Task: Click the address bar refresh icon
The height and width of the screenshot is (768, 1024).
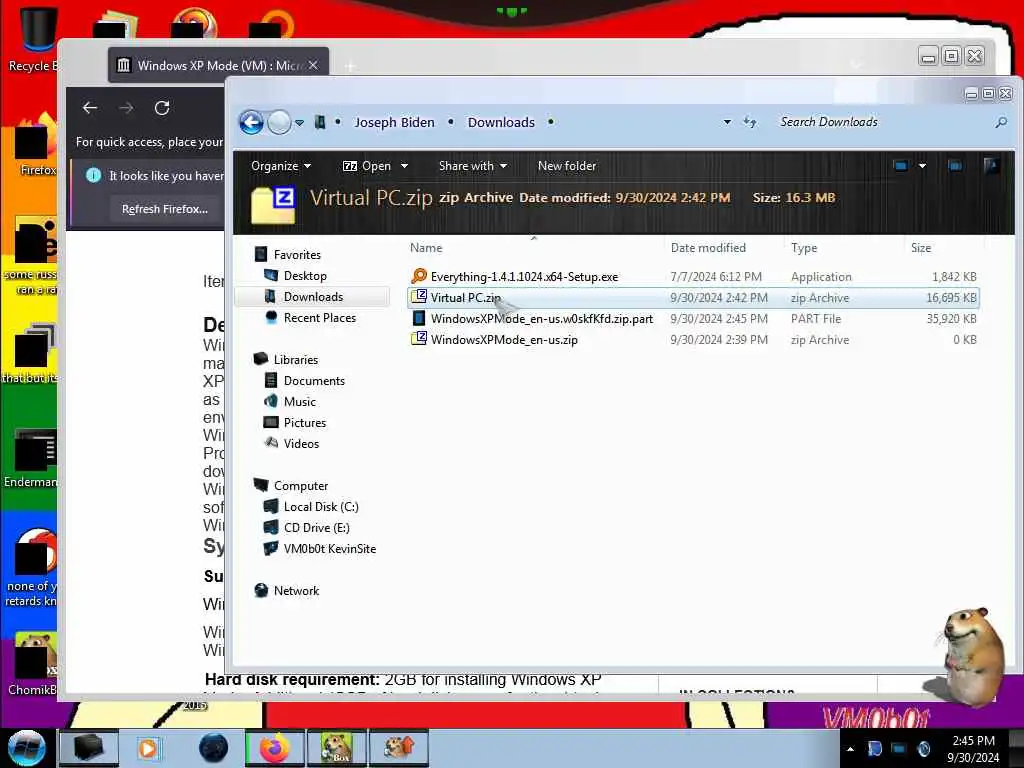Action: pyautogui.click(x=750, y=122)
